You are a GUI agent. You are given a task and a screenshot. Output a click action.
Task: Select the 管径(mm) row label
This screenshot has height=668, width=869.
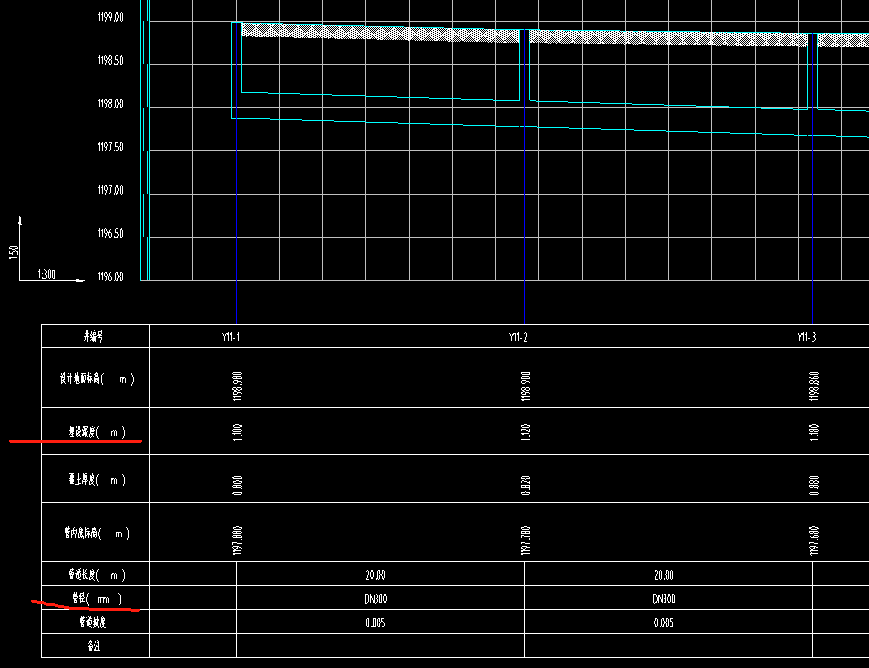tap(97, 599)
